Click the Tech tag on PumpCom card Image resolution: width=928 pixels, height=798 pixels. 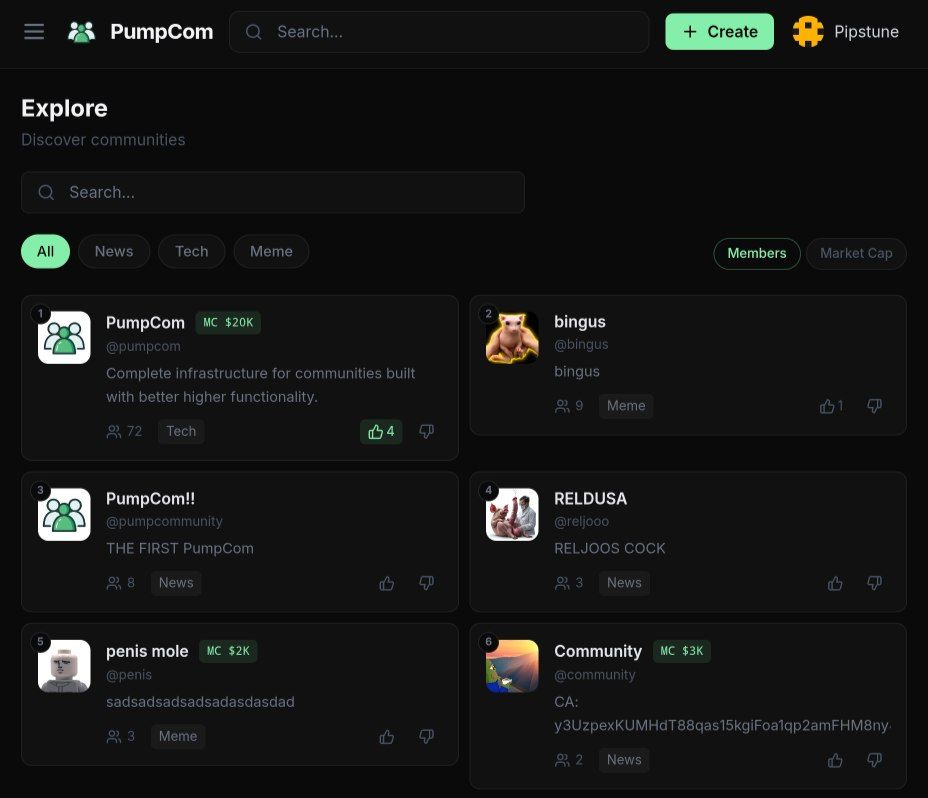coord(181,432)
